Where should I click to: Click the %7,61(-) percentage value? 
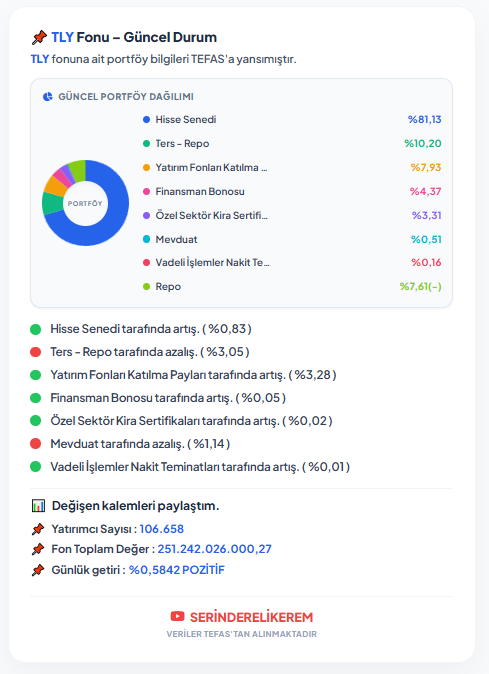click(x=421, y=286)
